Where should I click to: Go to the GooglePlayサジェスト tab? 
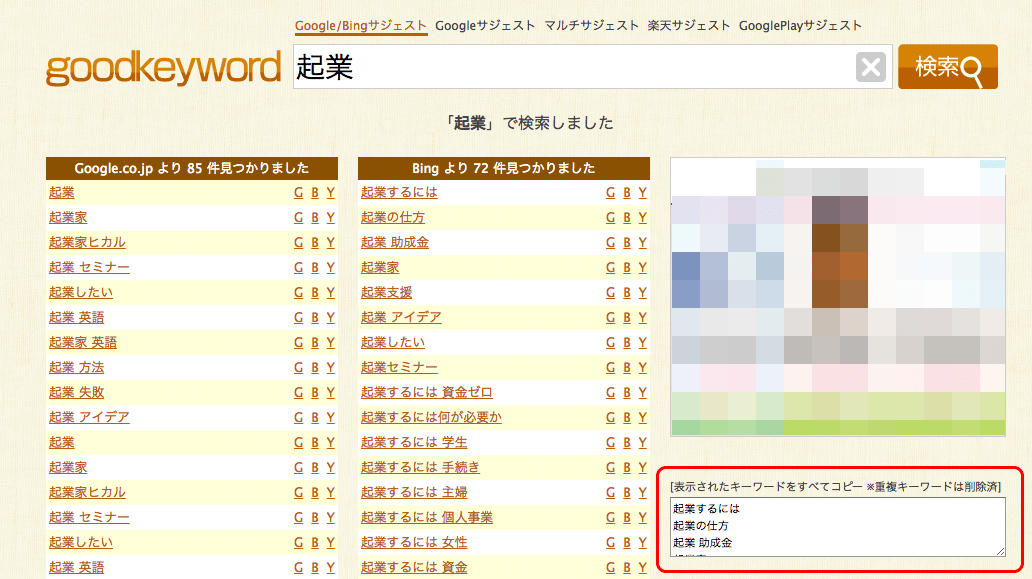[800, 26]
